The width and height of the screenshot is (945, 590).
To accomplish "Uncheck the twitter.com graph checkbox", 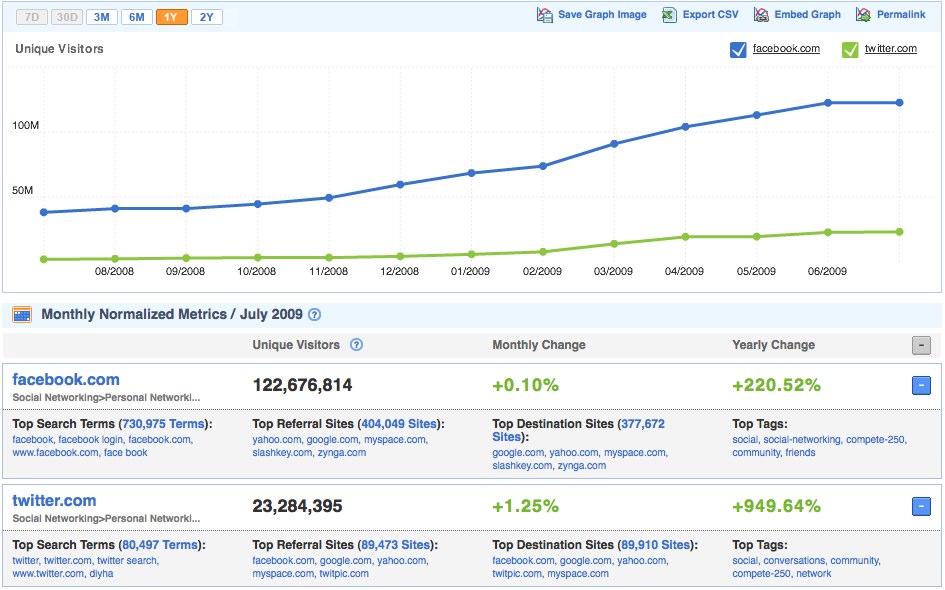I will point(850,49).
